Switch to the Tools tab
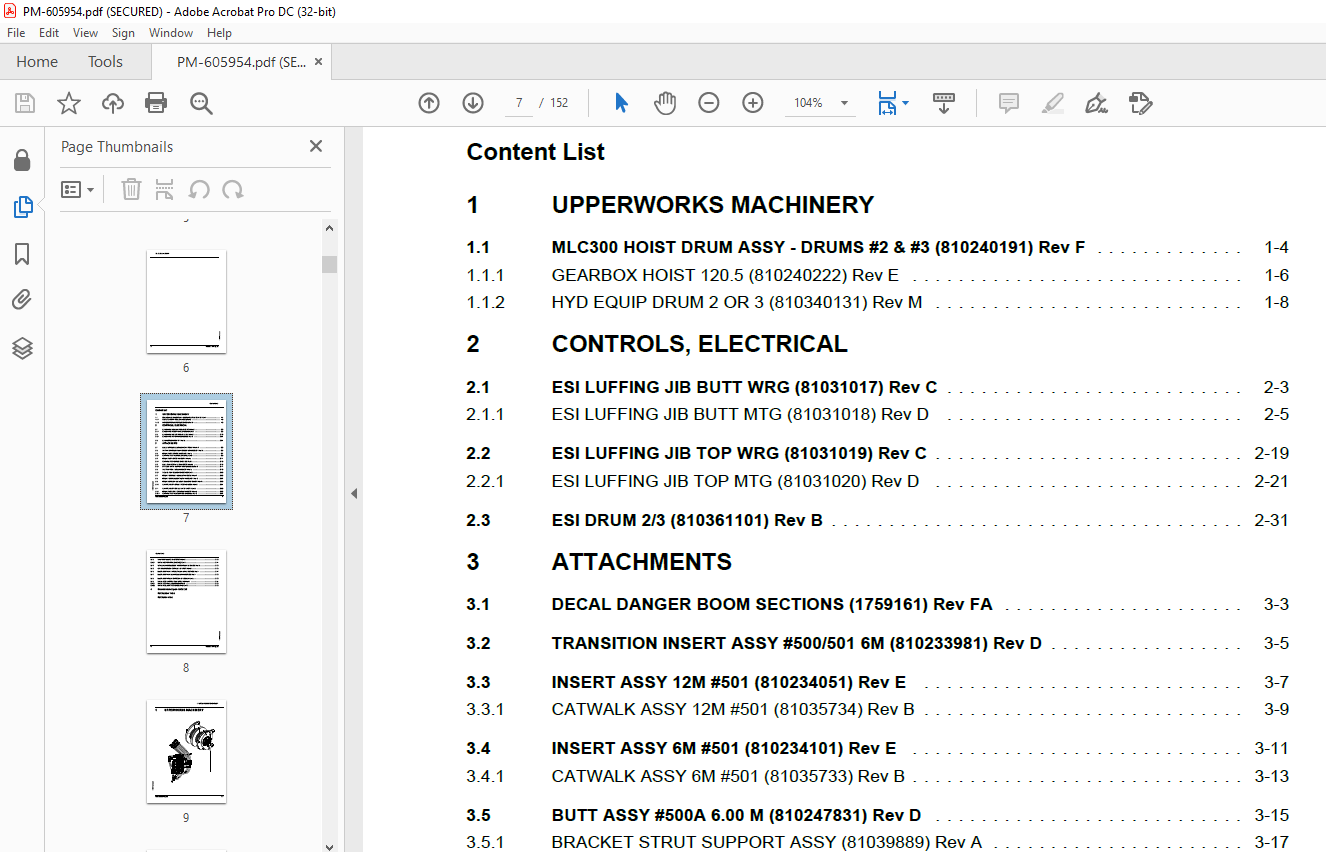 (105, 62)
